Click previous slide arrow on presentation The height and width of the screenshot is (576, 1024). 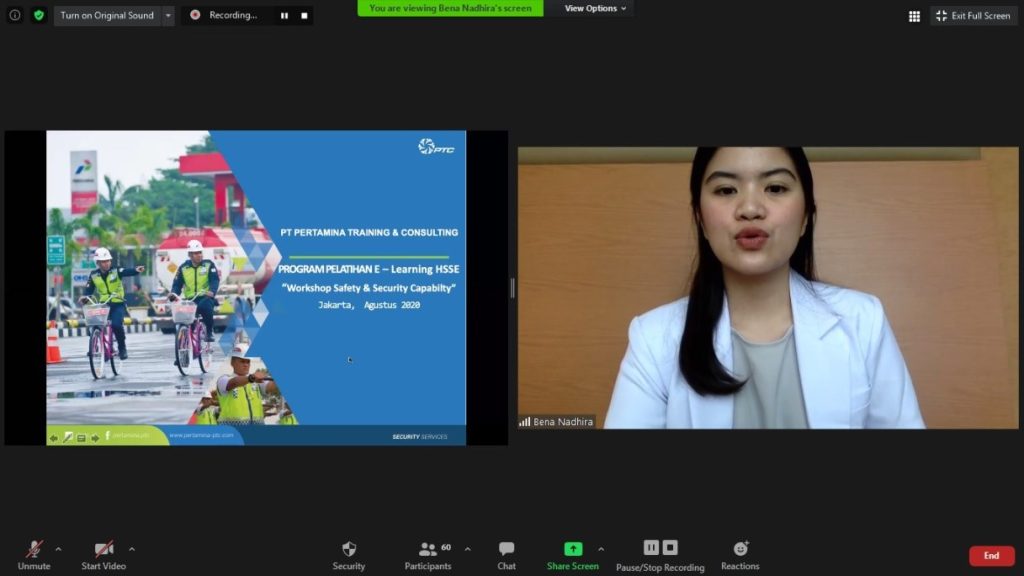click(x=54, y=438)
